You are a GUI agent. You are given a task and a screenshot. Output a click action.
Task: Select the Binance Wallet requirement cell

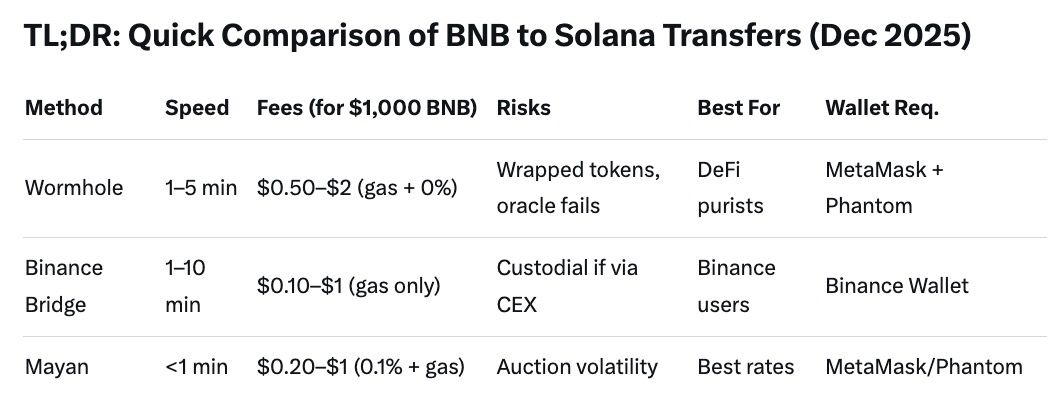click(896, 286)
